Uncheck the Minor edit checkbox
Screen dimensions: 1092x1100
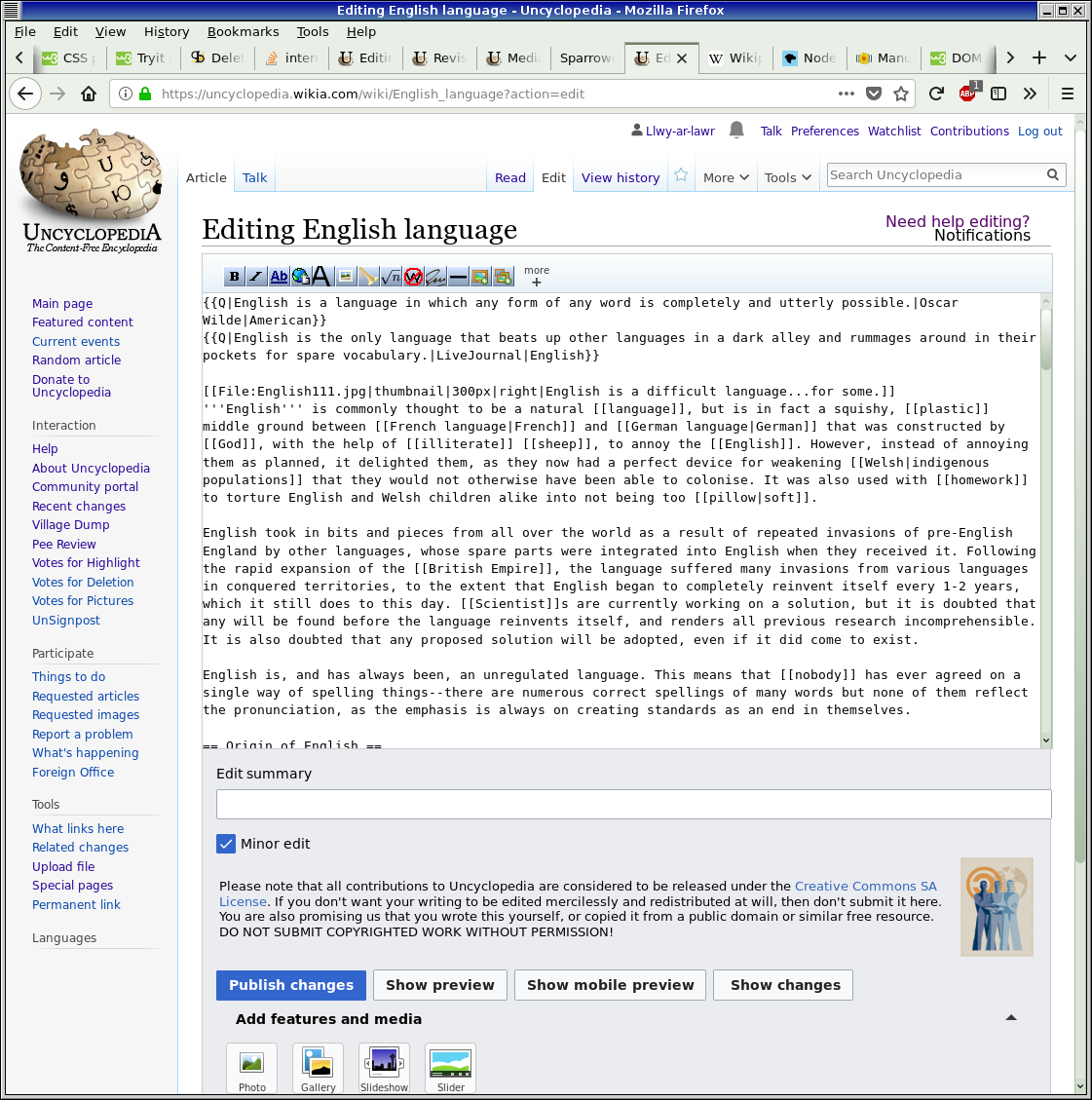tap(226, 844)
